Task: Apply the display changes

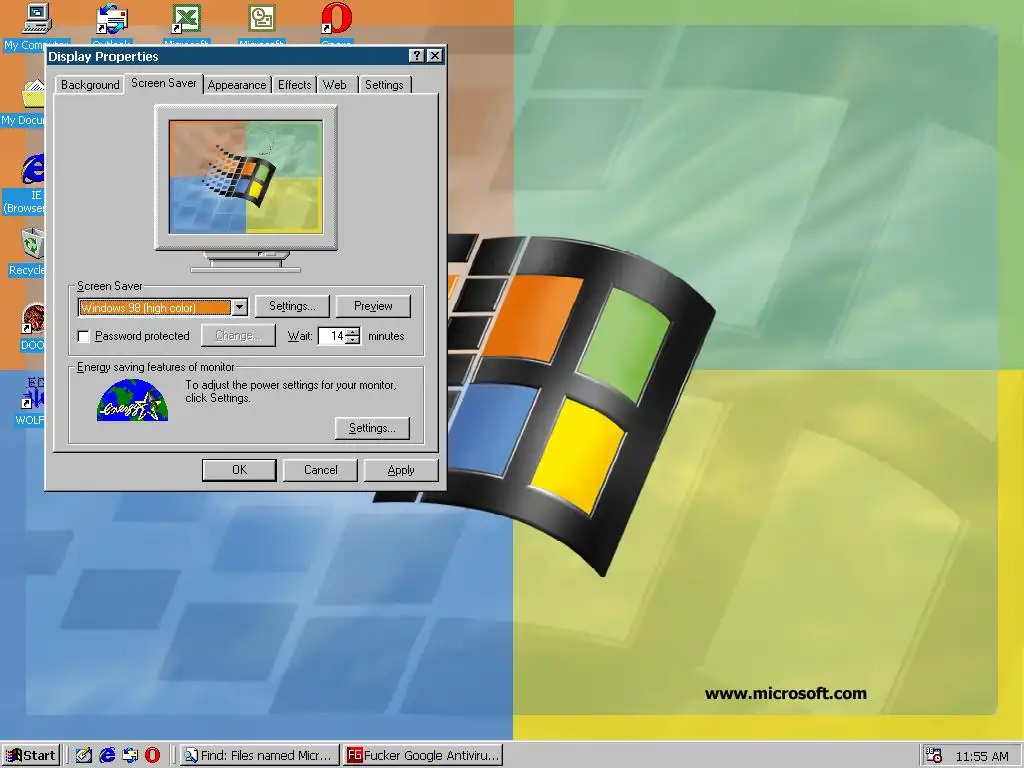Action: pos(400,470)
